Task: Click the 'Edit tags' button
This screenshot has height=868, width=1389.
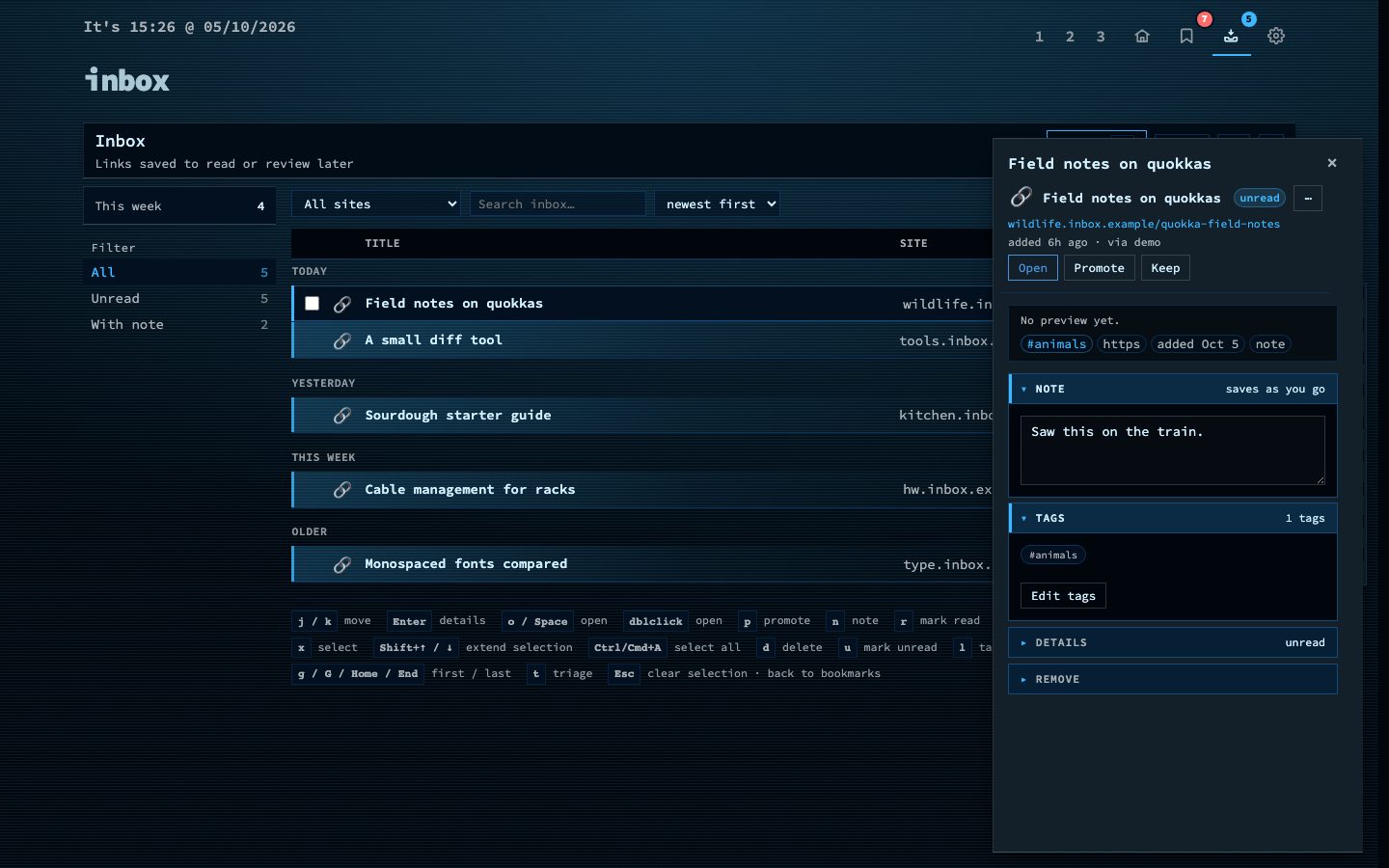Action: coord(1063,596)
